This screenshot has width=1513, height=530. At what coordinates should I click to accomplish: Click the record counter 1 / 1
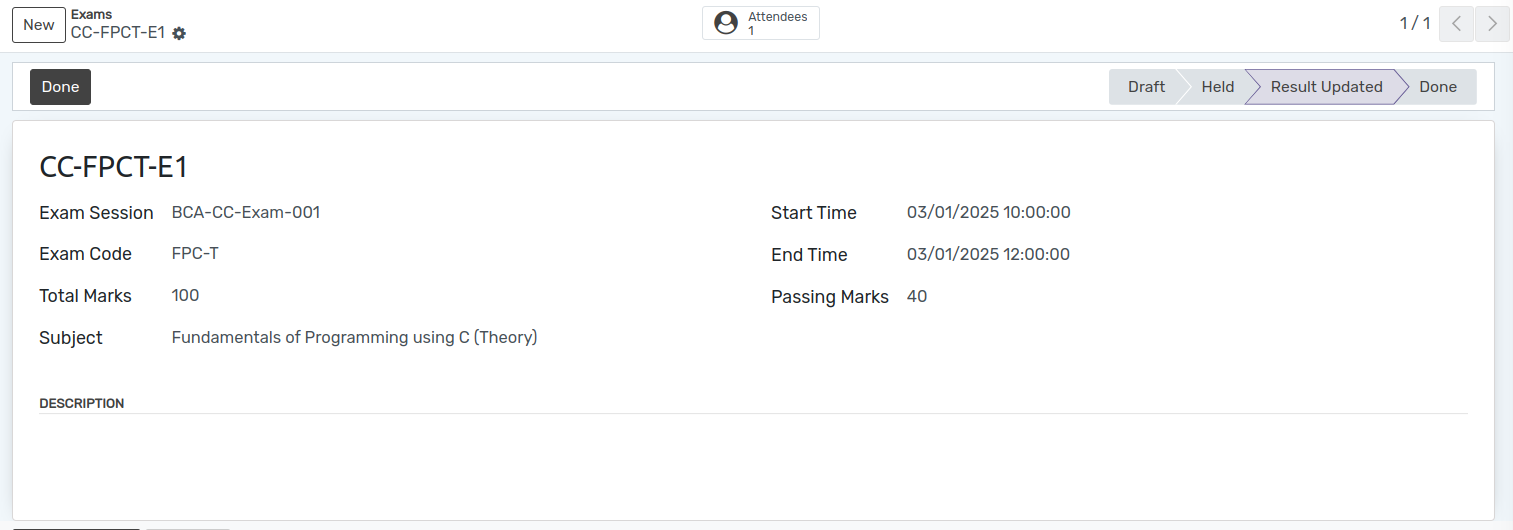(x=1414, y=24)
